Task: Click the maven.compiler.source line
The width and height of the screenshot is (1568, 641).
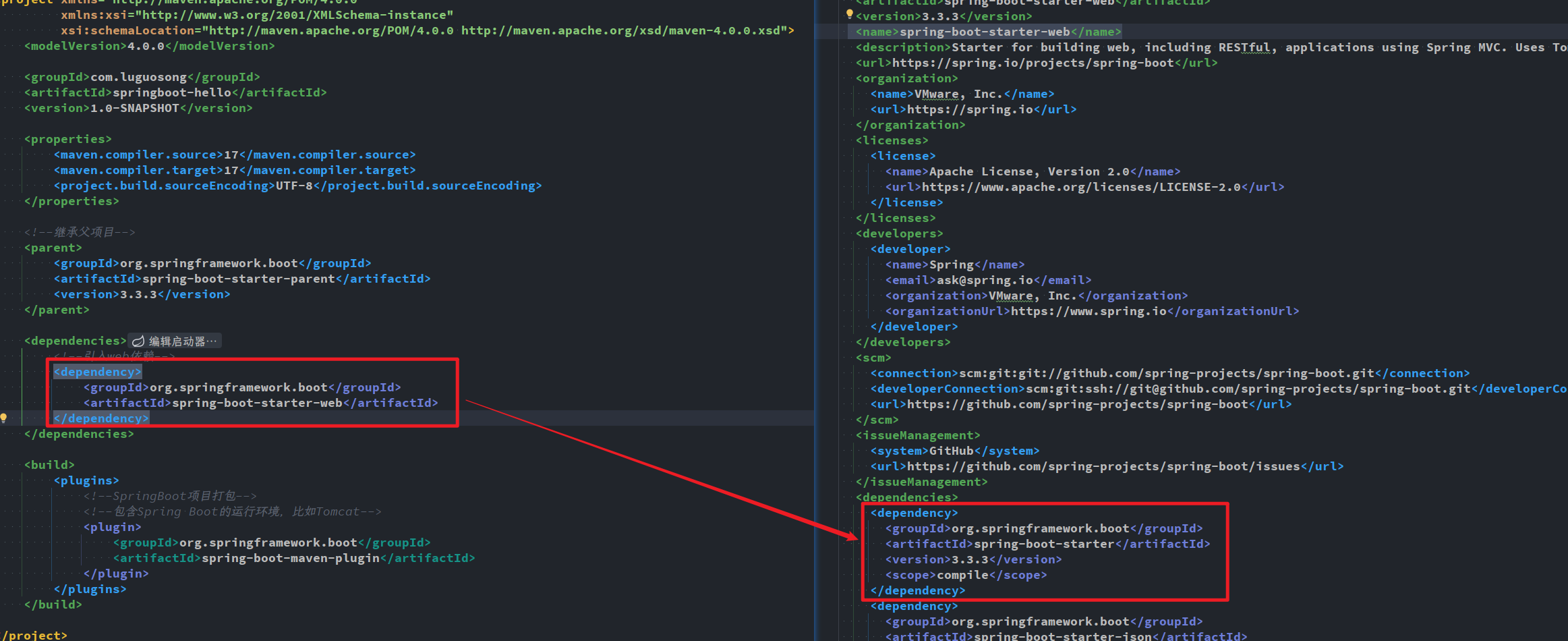Action: 235,155
